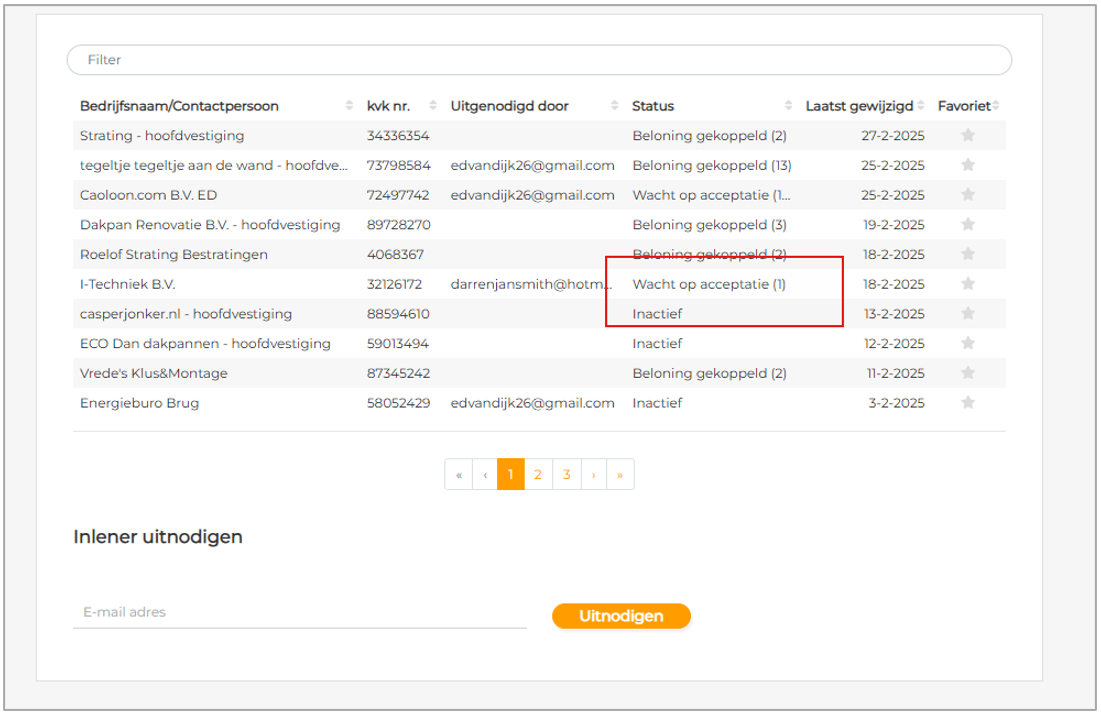Mark Vrede's Klus&Montage as favorite
Image resolution: width=1101 pixels, height=714 pixels.
pyautogui.click(x=967, y=373)
